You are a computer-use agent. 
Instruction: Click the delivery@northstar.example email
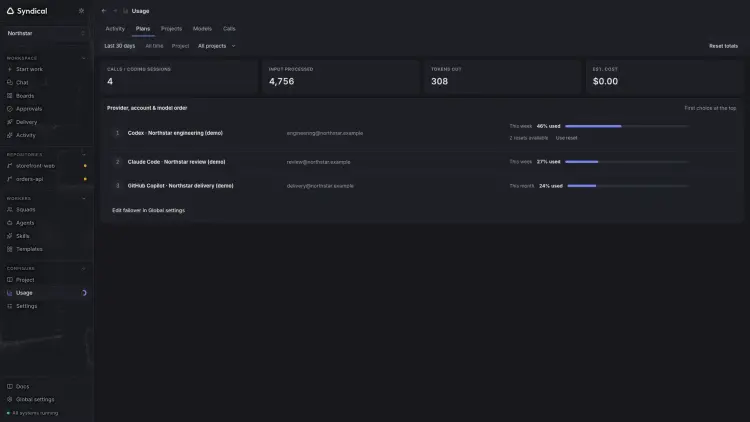pyautogui.click(x=320, y=186)
